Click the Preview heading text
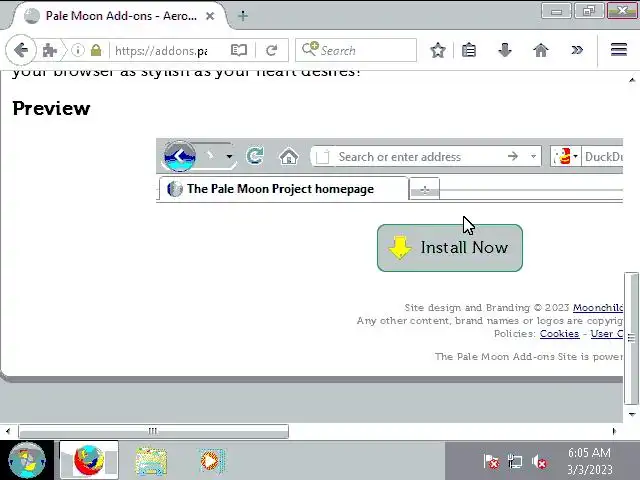This screenshot has height=480, width=640. tap(51, 109)
